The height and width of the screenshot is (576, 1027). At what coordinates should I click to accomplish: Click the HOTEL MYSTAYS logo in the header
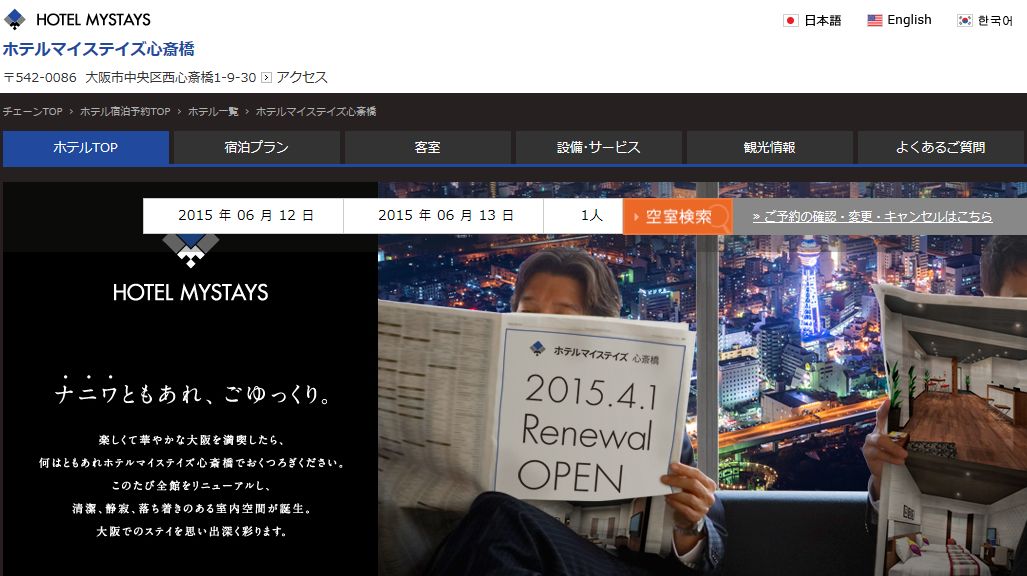pos(77,20)
